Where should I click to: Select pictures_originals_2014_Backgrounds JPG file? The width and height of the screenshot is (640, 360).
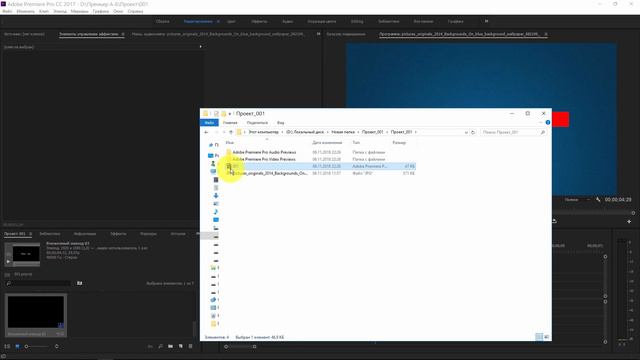pyautogui.click(x=270, y=173)
